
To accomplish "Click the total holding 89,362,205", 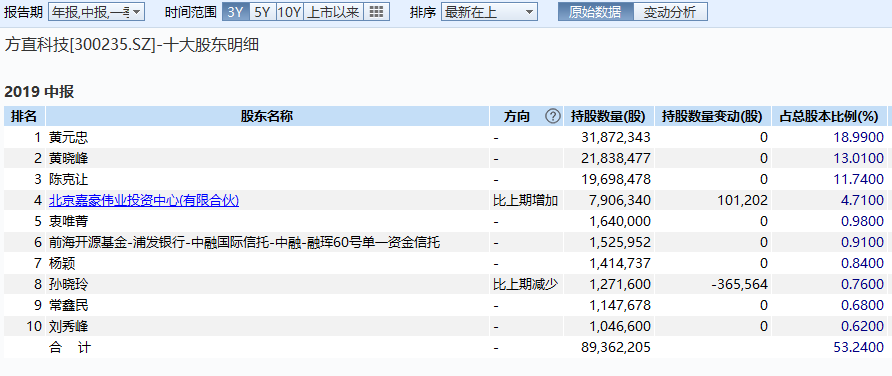I will click(x=616, y=348).
